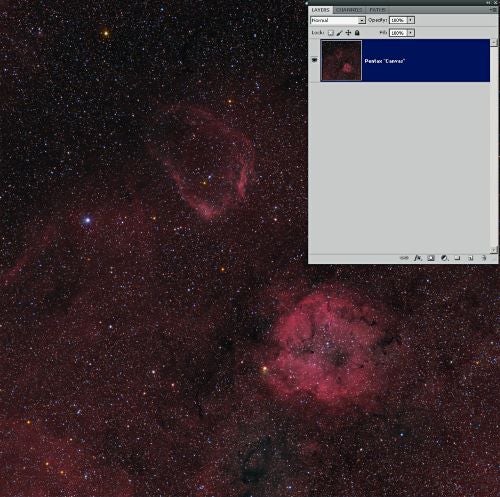The height and width of the screenshot is (497, 500).
Task: Create a new layer group
Action: point(457,258)
